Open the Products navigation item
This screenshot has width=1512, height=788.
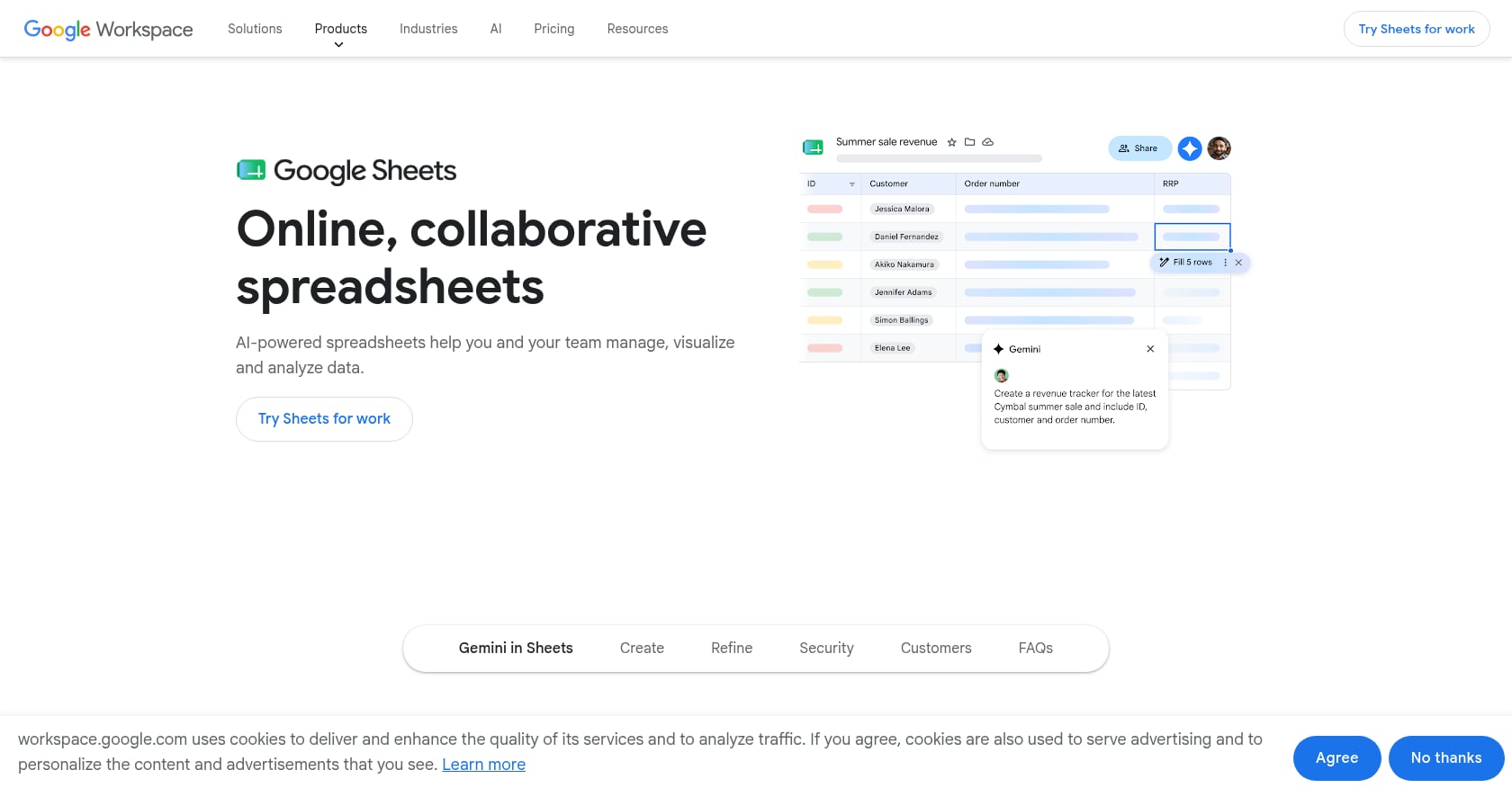[341, 29]
